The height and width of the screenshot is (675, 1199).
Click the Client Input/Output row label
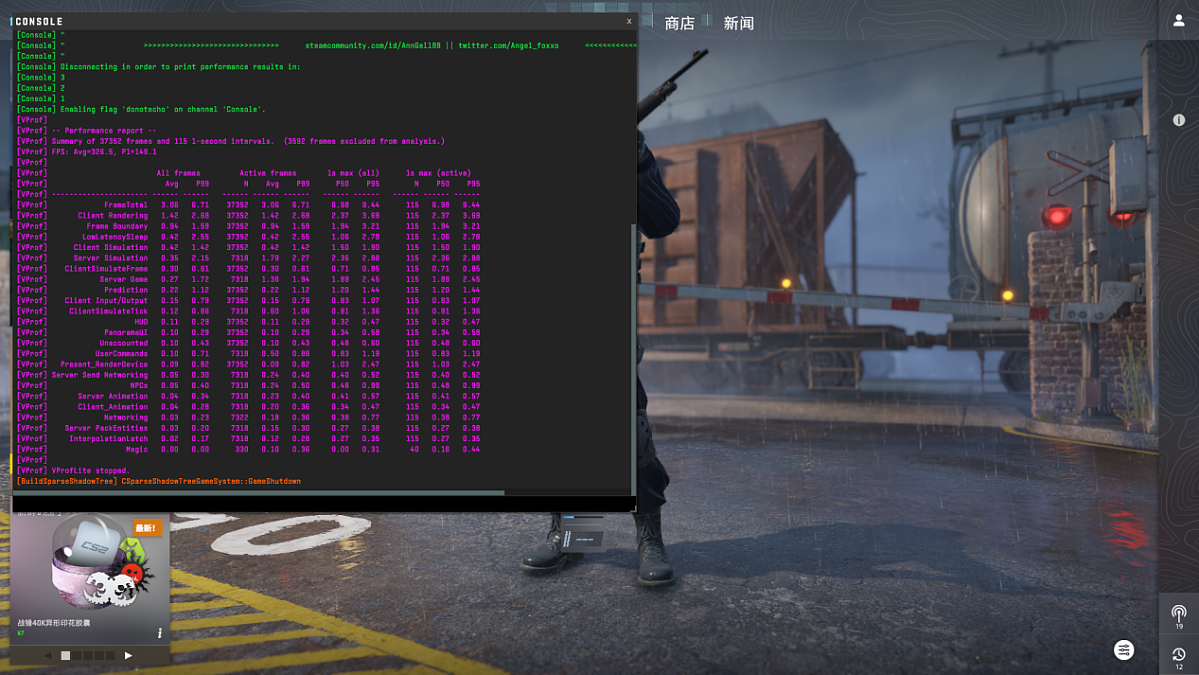point(106,301)
